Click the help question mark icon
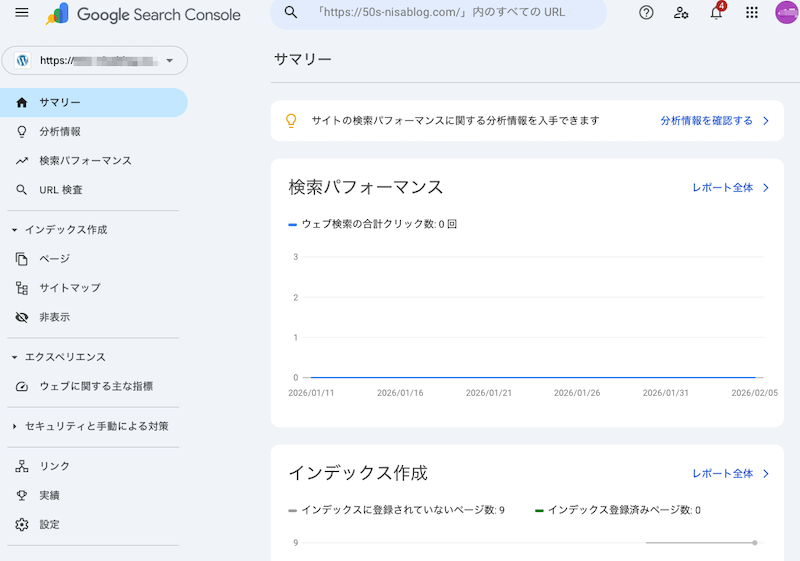Image resolution: width=800 pixels, height=561 pixels. point(646,13)
